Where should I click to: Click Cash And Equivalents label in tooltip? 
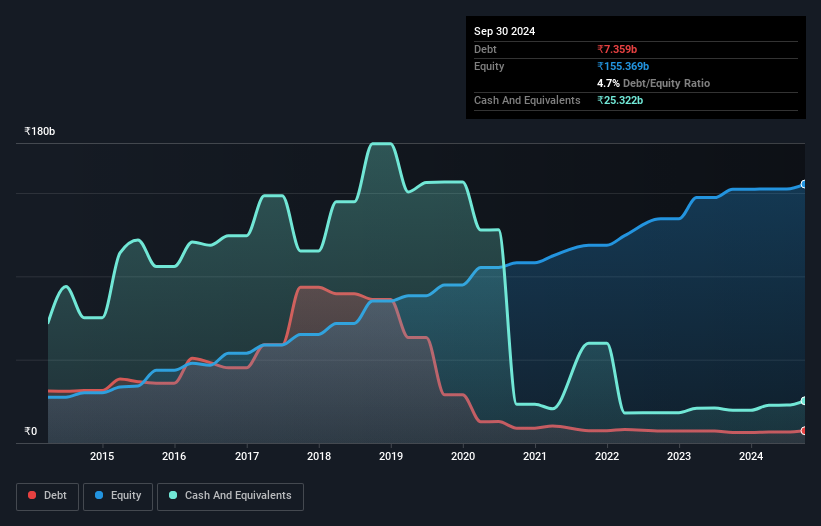(527, 100)
